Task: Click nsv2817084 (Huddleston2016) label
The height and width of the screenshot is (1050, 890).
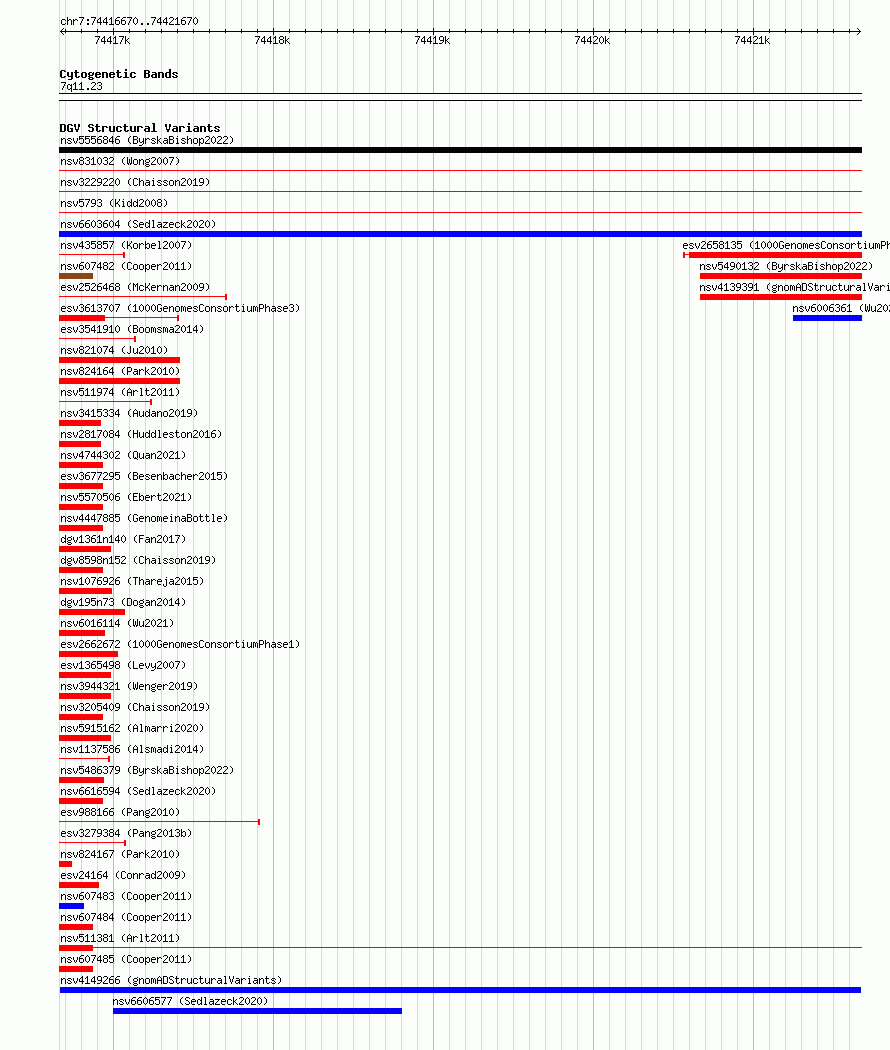Action: pyautogui.click(x=141, y=434)
